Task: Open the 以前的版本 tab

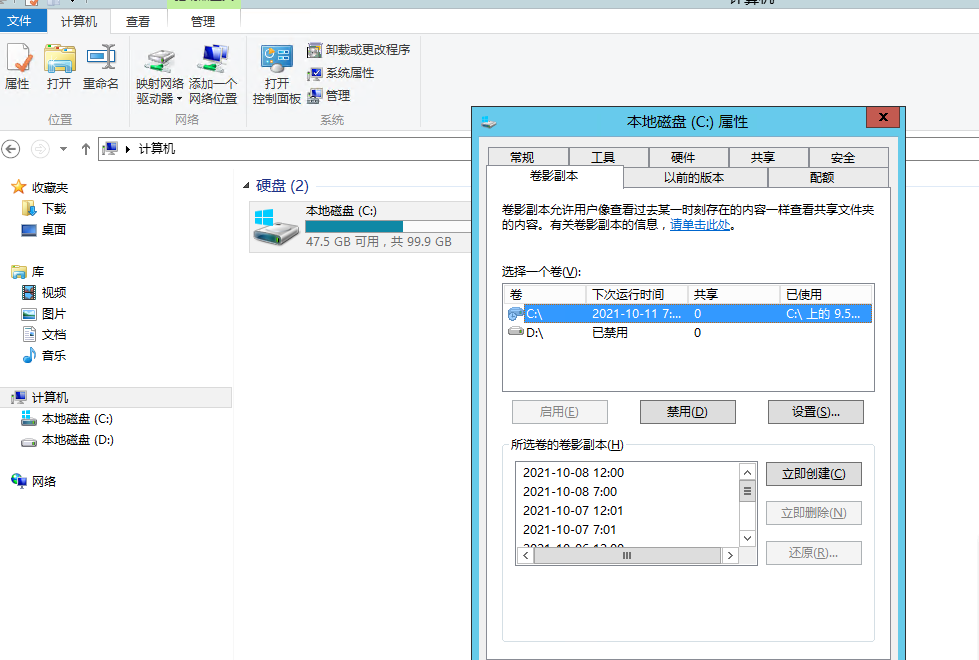Action: click(x=696, y=177)
